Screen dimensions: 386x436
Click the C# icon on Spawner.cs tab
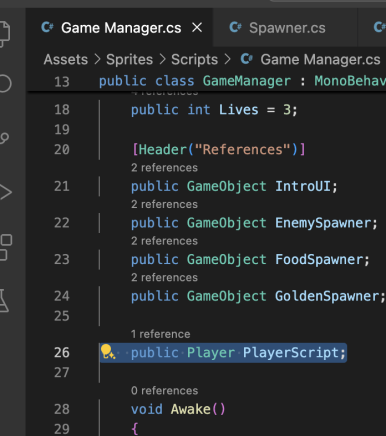tap(235, 27)
